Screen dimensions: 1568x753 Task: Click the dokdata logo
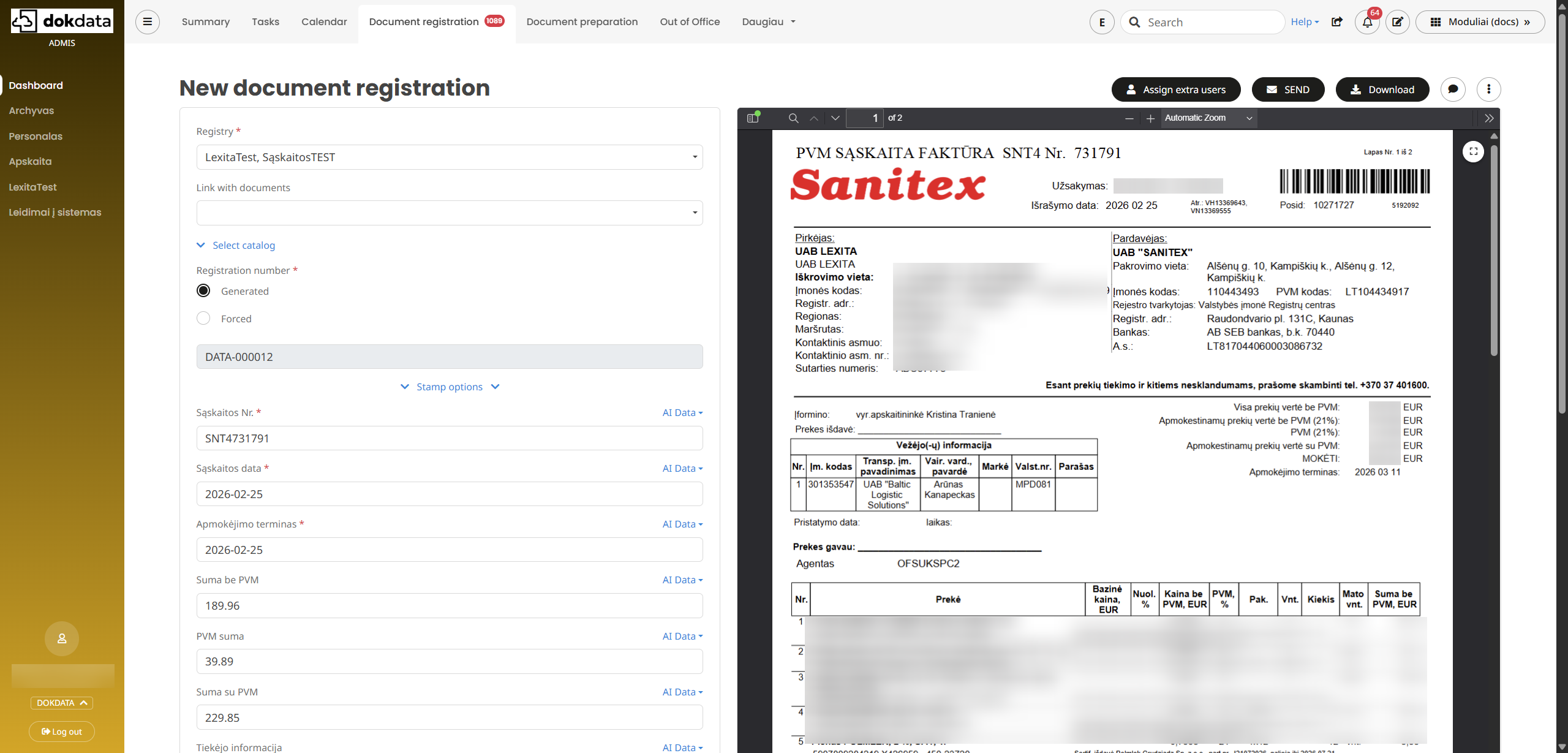(62, 21)
